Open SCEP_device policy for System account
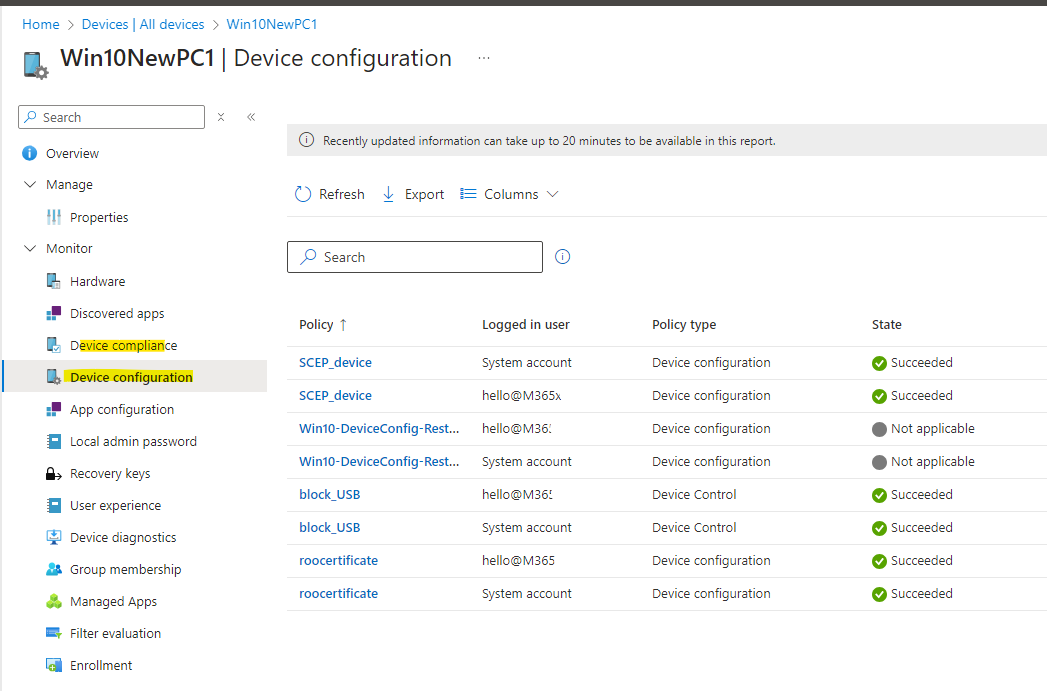Screen dimensions: 1047x691 335,363
